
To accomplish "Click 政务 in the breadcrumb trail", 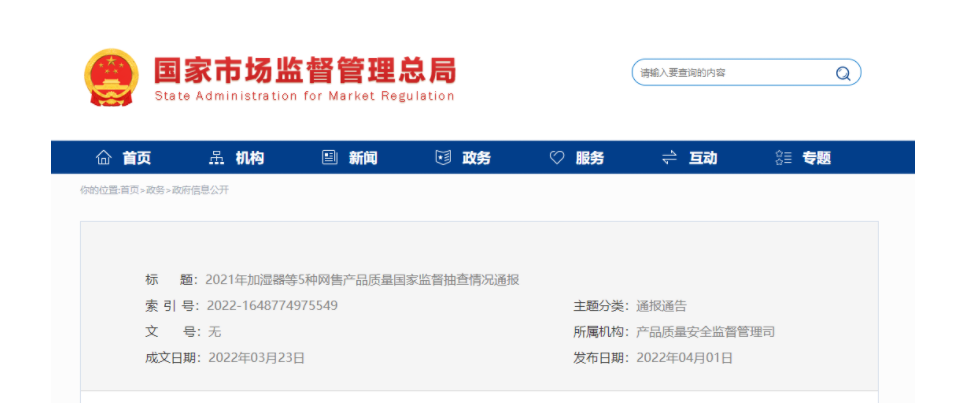I will click(155, 190).
